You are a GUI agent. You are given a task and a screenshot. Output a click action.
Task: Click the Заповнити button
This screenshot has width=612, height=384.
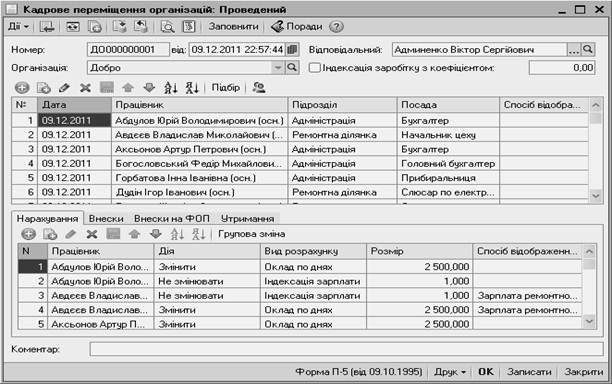(233, 27)
